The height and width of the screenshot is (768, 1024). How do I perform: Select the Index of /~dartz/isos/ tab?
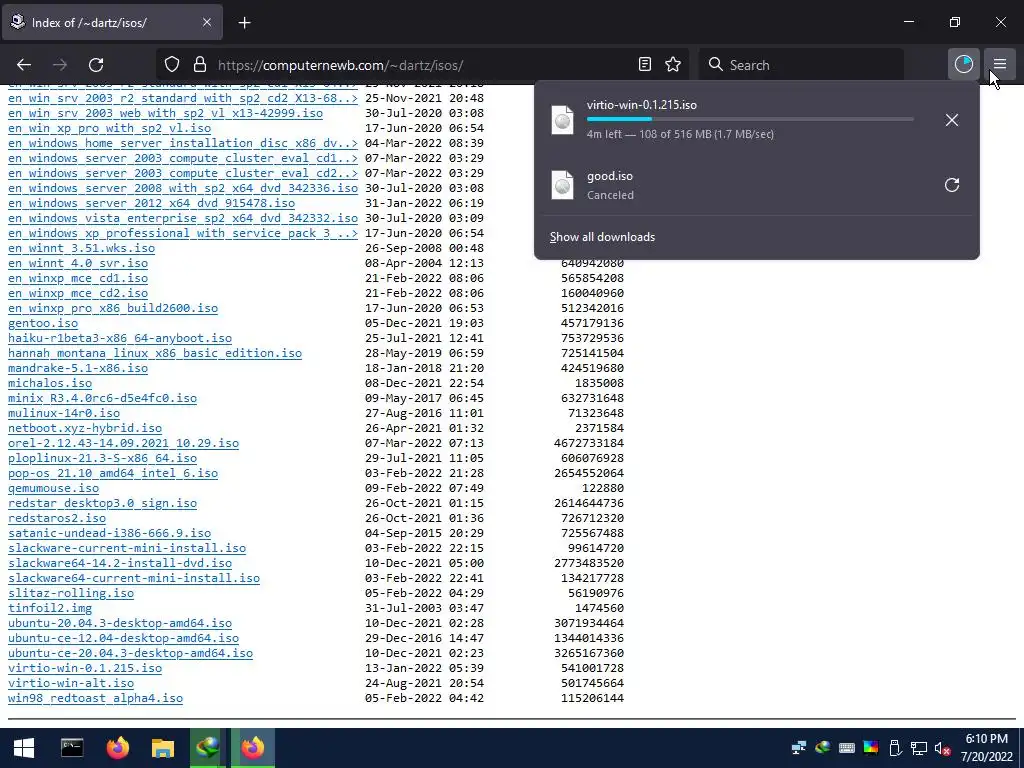click(x=112, y=22)
